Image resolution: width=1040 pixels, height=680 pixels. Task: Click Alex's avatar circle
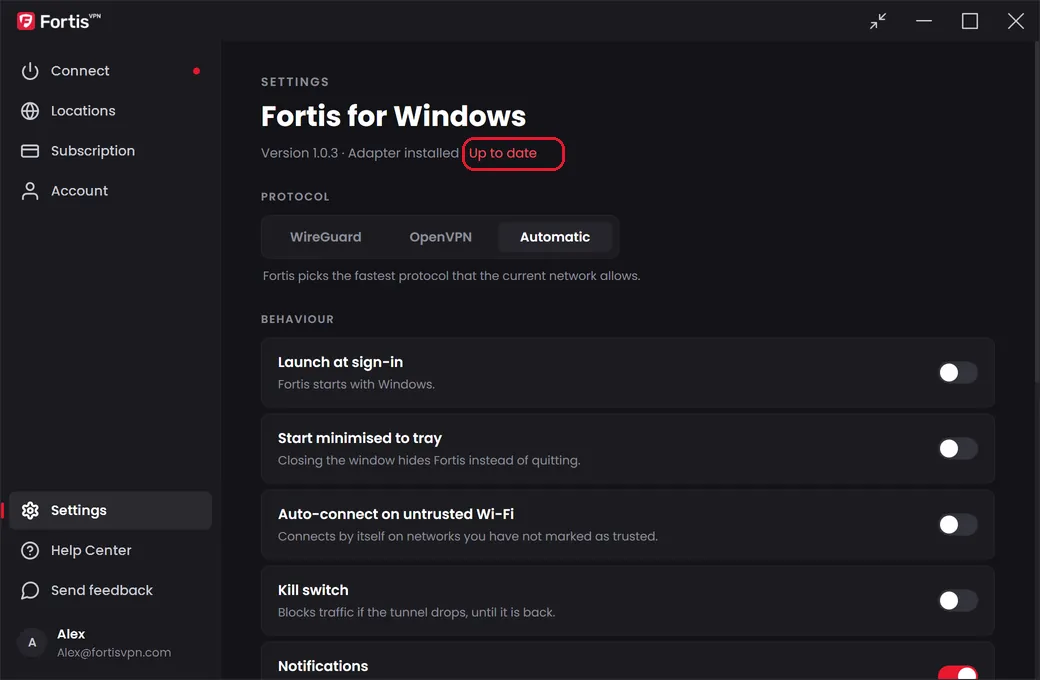click(x=32, y=643)
